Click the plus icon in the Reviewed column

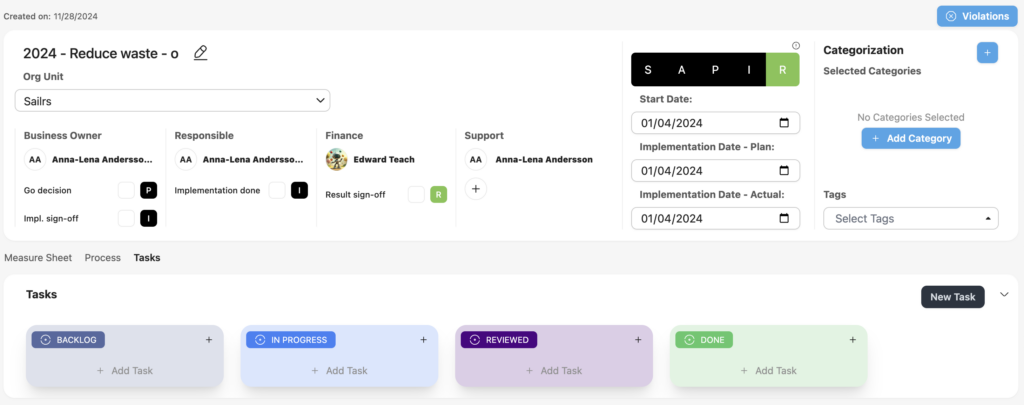tap(638, 340)
